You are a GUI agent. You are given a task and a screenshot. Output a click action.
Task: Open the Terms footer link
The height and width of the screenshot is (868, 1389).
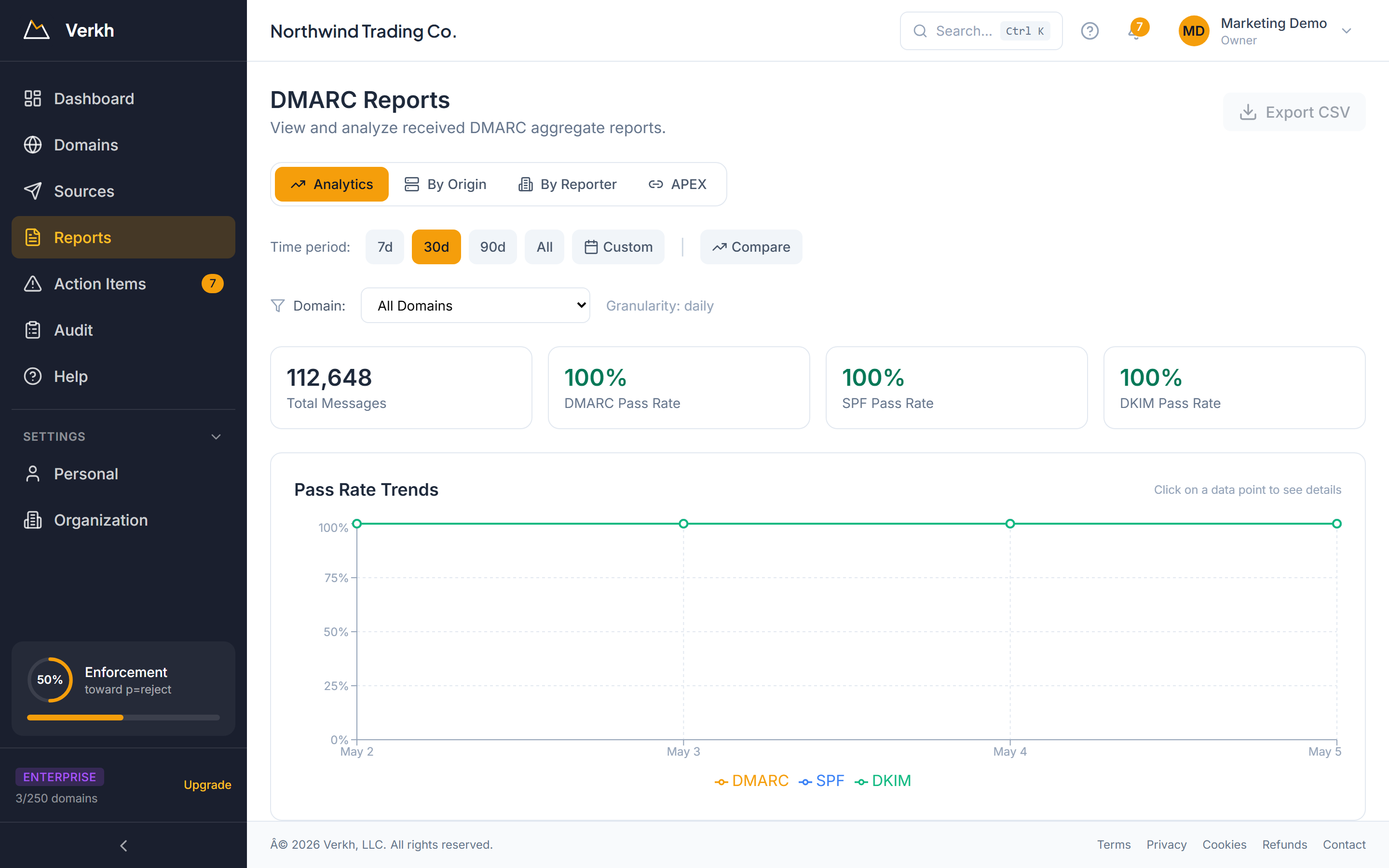[1114, 844]
